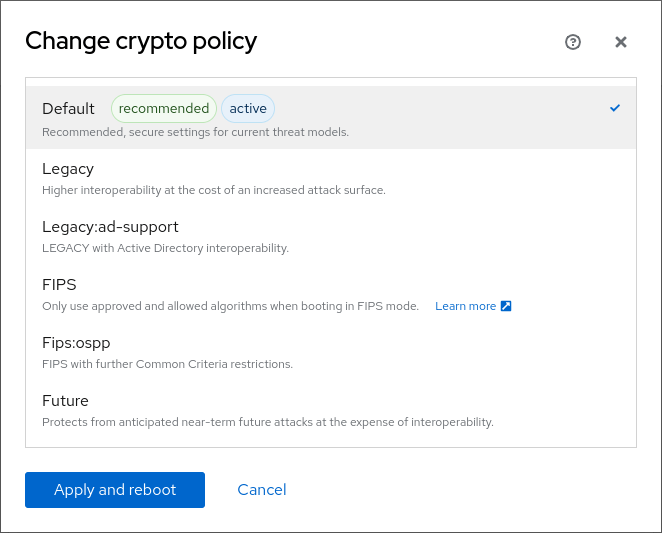The width and height of the screenshot is (662, 533).
Task: Click the Fips:ospp Common Criteria description
Action: point(167,364)
